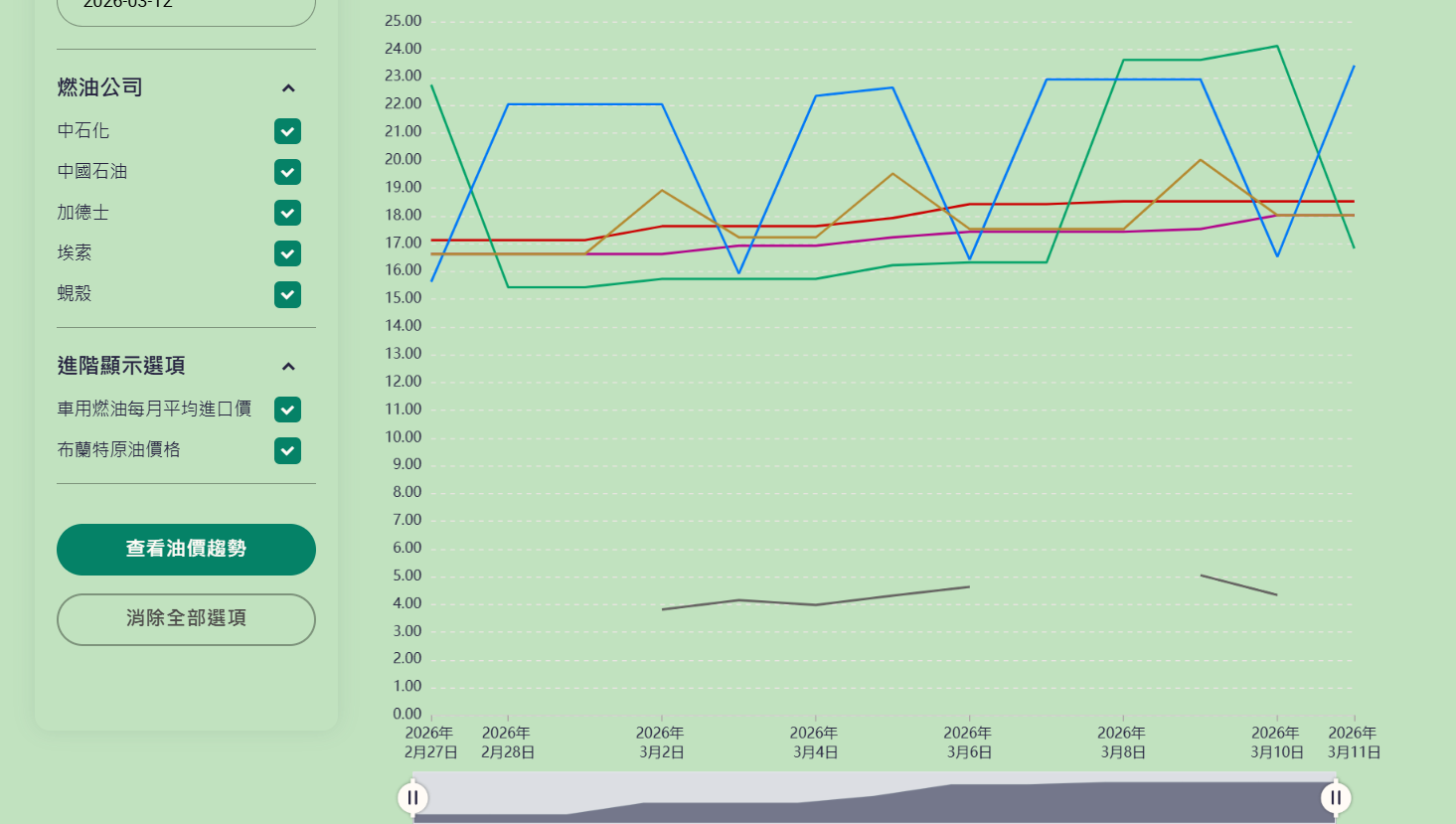Click the 查看油價趨勢 button

186,549
